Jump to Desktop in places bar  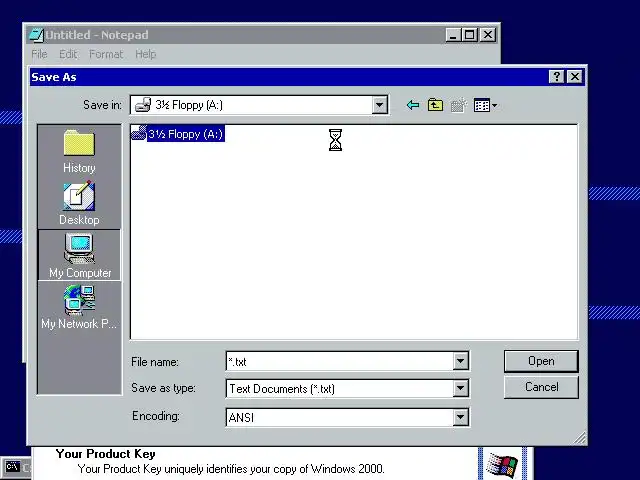click(x=79, y=203)
